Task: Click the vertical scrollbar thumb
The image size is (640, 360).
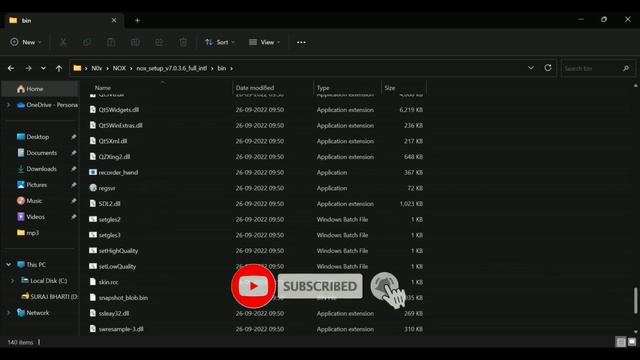Action: click(635, 301)
